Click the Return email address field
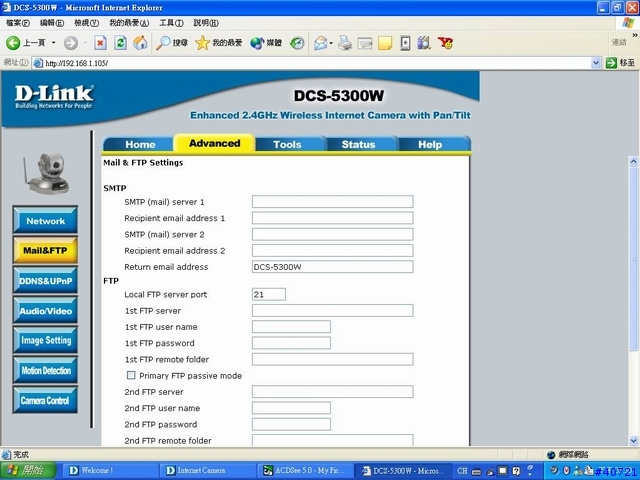The height and width of the screenshot is (480, 640). (332, 267)
